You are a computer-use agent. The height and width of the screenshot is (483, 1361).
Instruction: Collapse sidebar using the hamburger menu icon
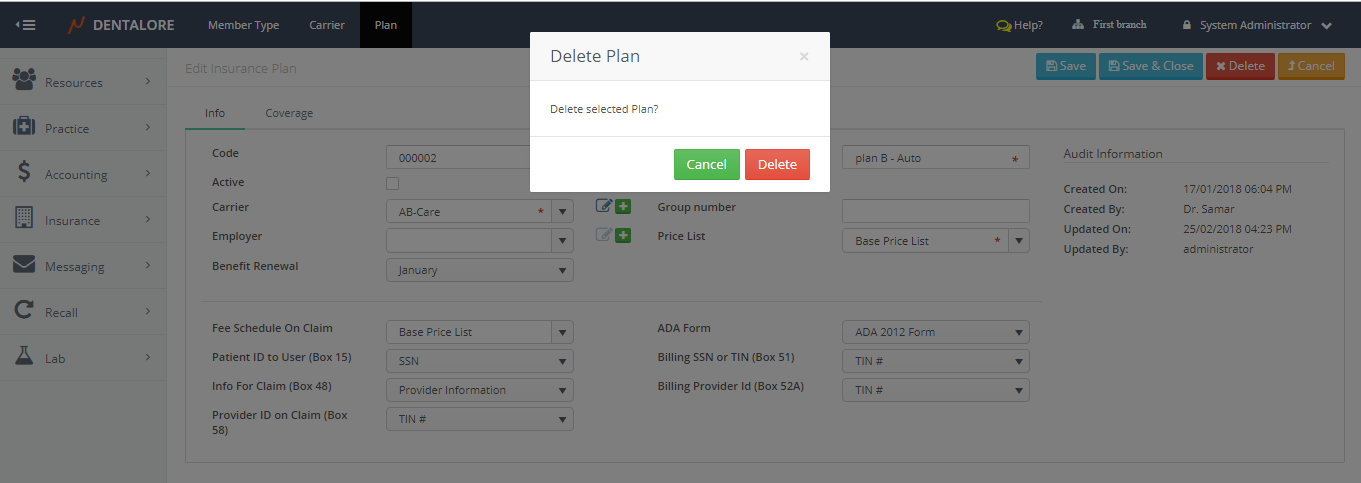point(28,25)
